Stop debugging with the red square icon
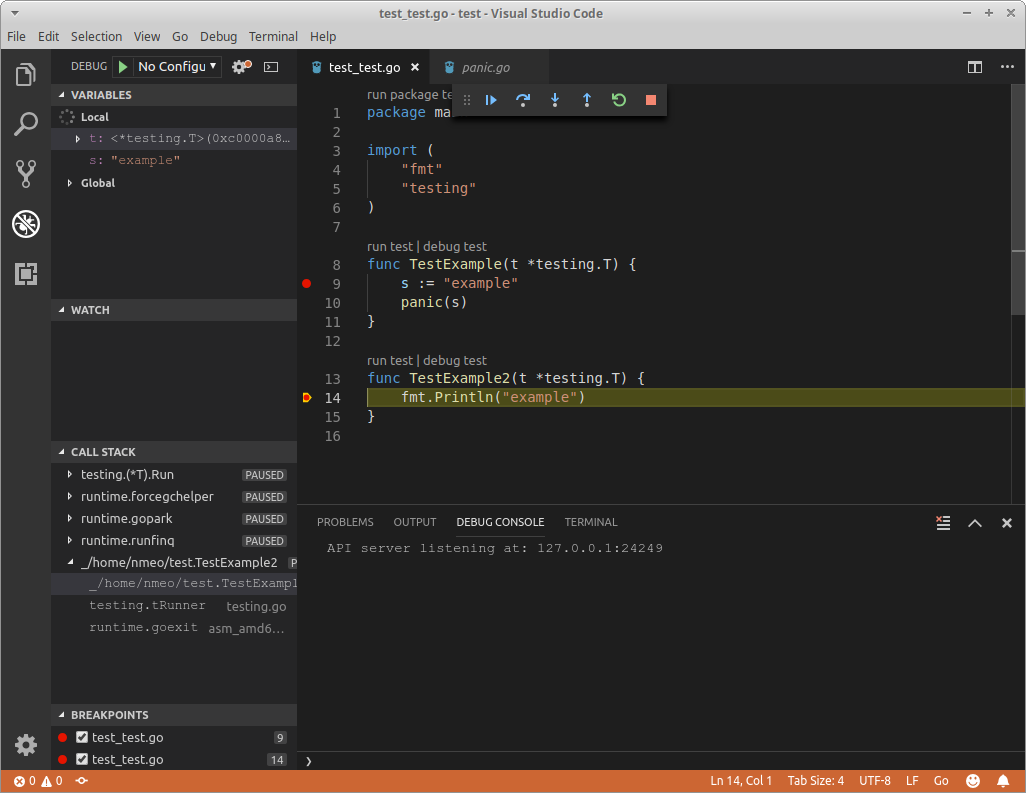Image resolution: width=1026 pixels, height=793 pixels. click(x=651, y=100)
